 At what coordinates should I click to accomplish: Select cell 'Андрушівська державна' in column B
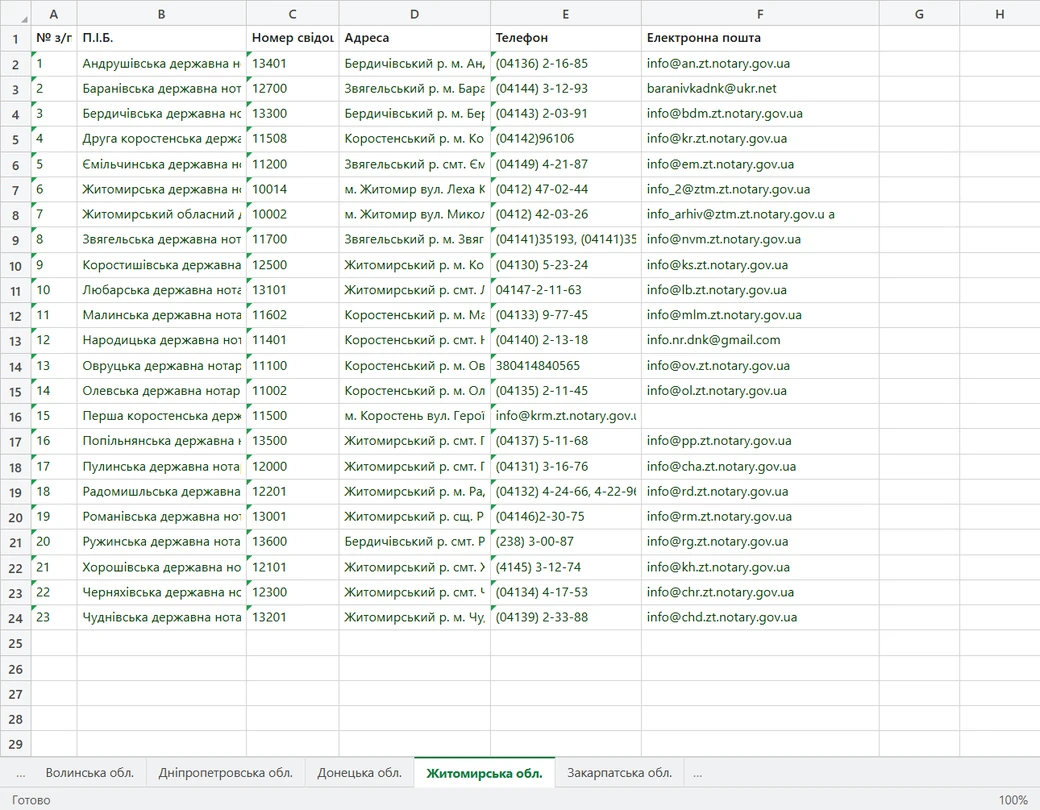click(x=161, y=64)
